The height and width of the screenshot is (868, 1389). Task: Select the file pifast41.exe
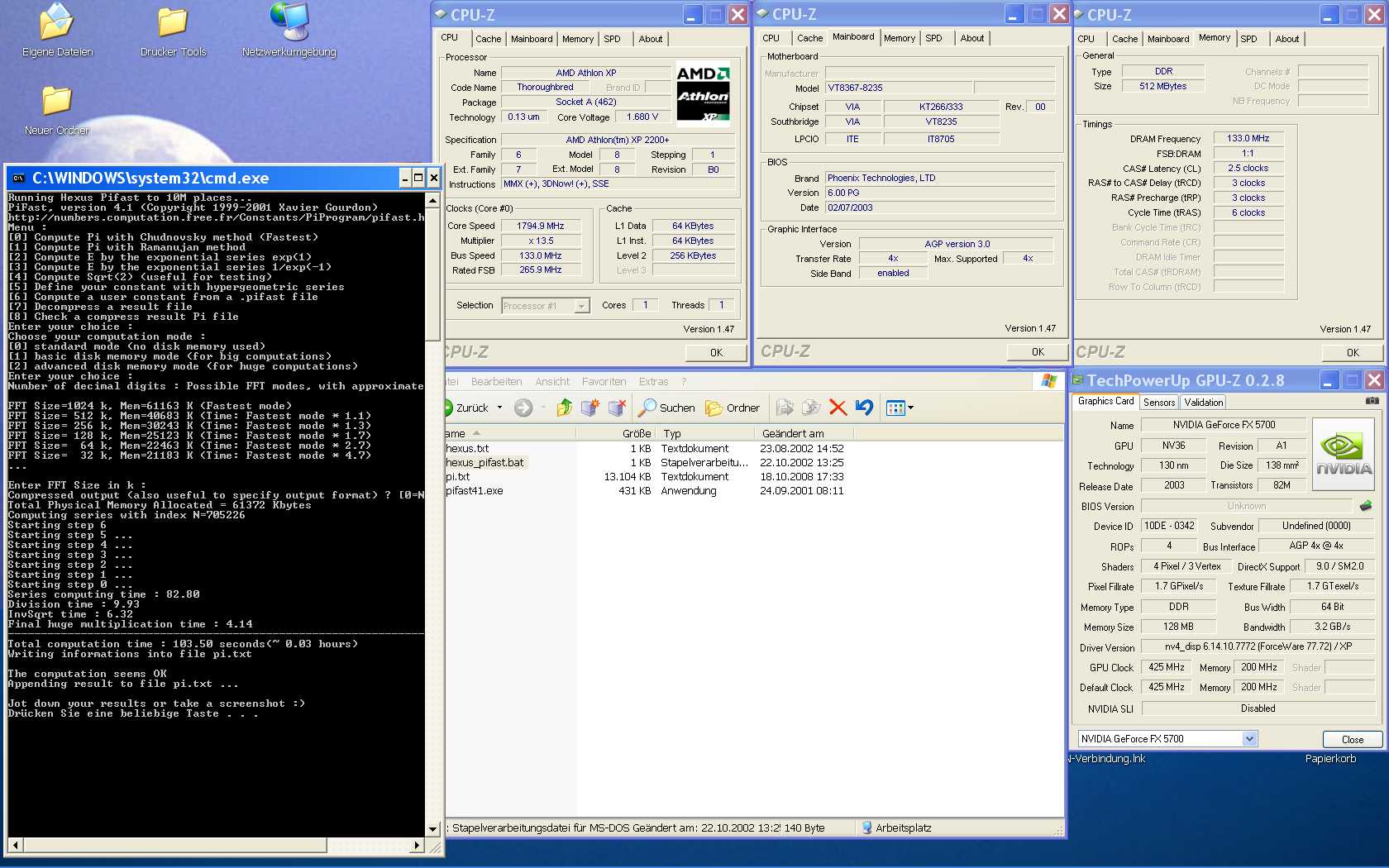(475, 491)
